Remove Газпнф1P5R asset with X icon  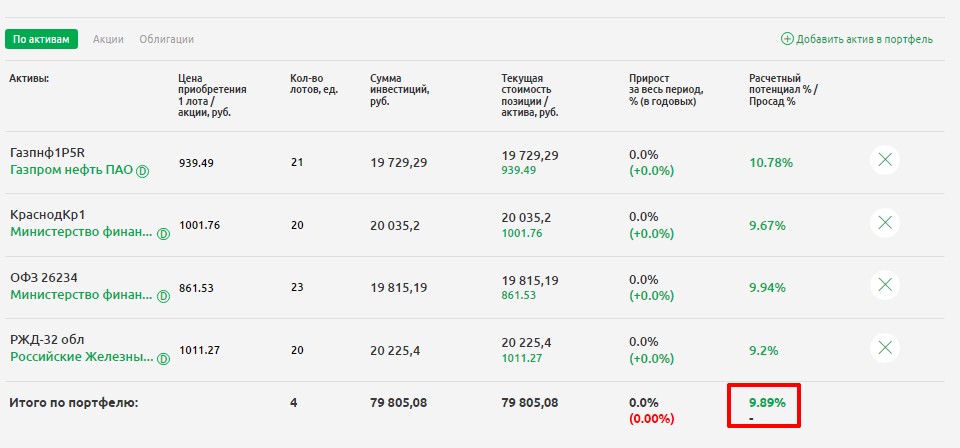(x=884, y=161)
